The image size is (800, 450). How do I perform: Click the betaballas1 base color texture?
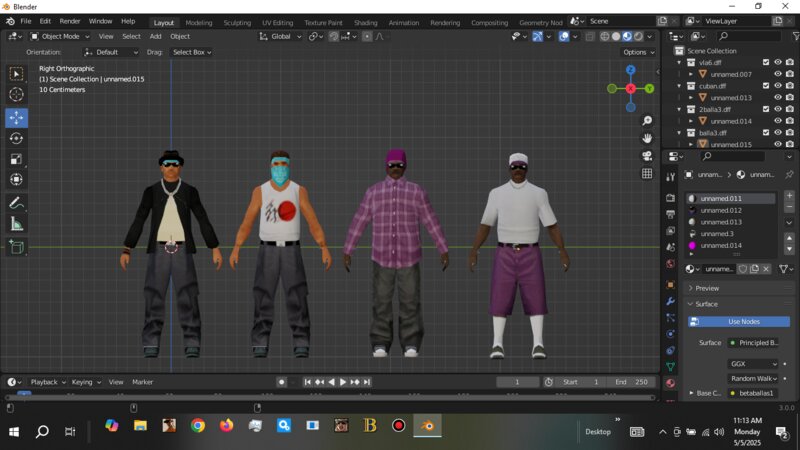(x=753, y=393)
